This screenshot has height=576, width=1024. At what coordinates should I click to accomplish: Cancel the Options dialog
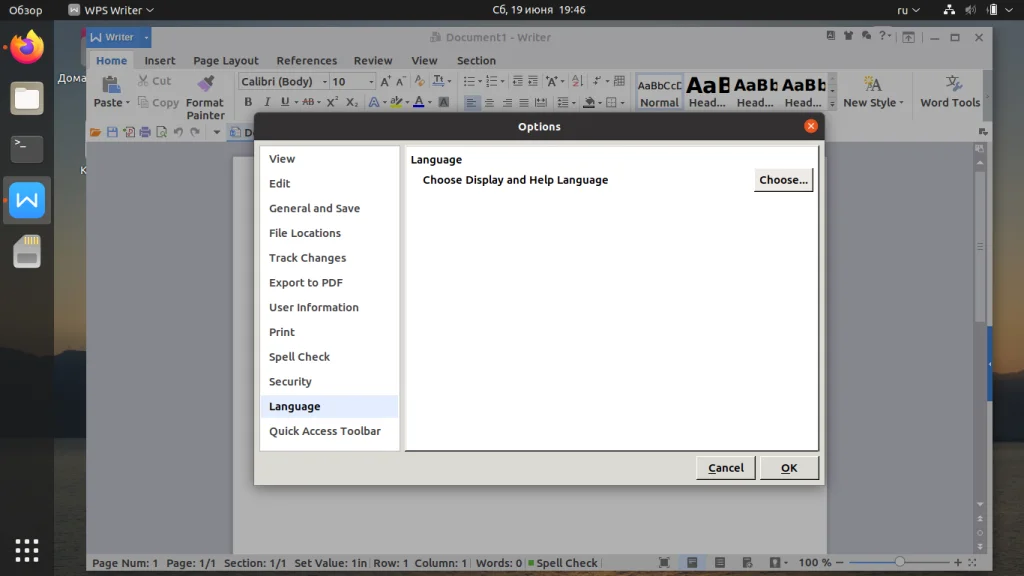click(725, 467)
